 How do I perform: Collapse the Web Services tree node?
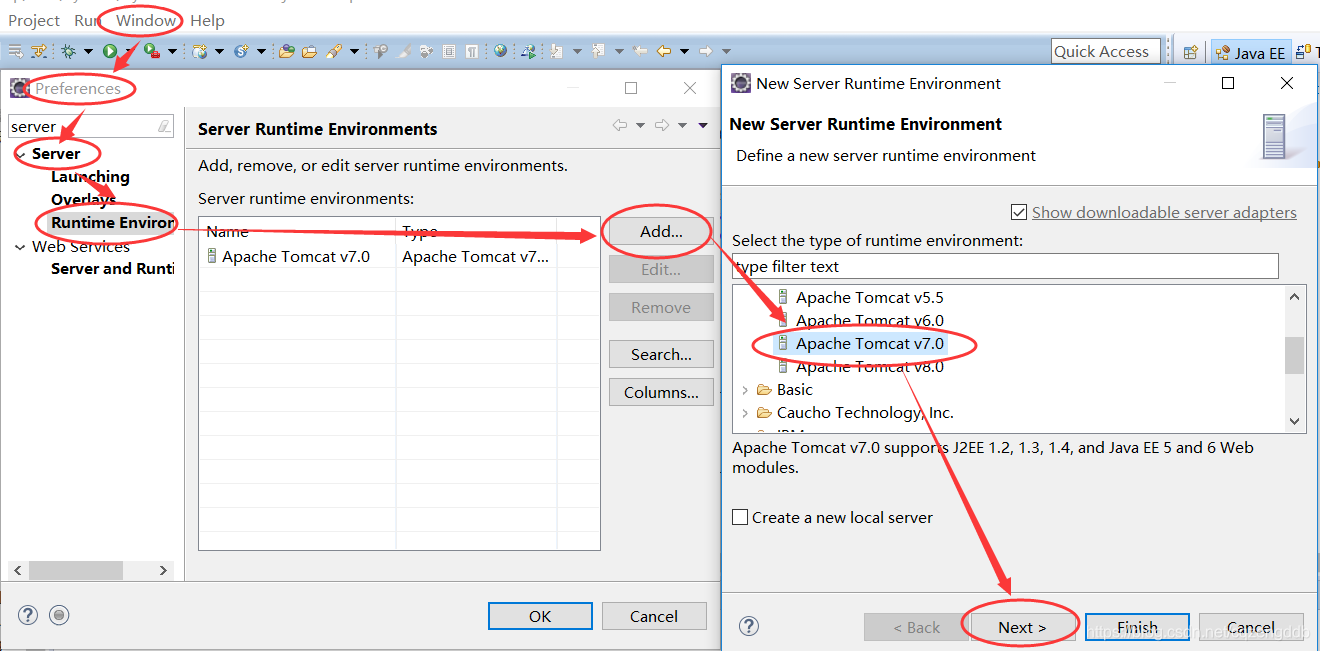21,247
